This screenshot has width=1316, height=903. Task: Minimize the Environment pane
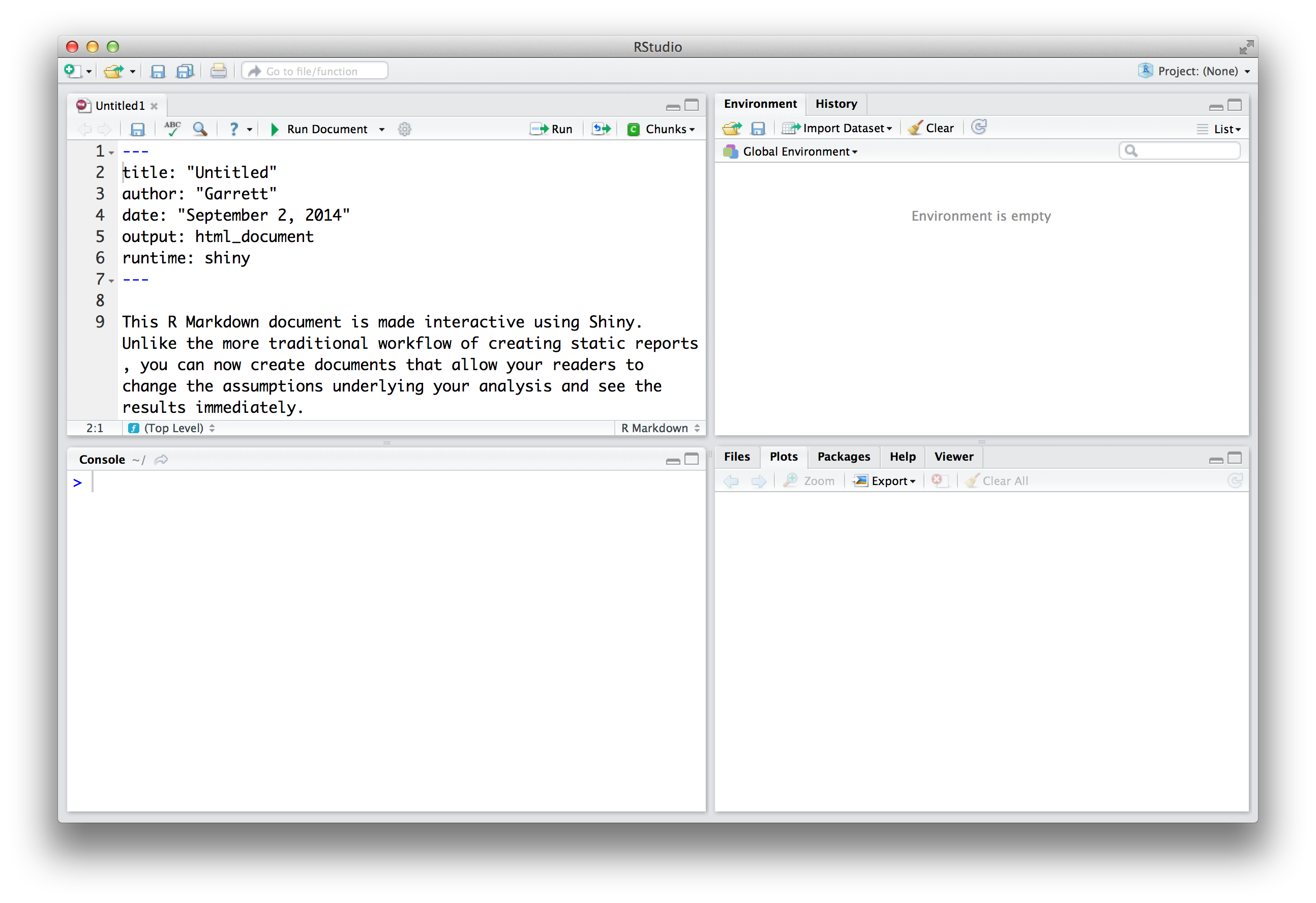click(1216, 106)
